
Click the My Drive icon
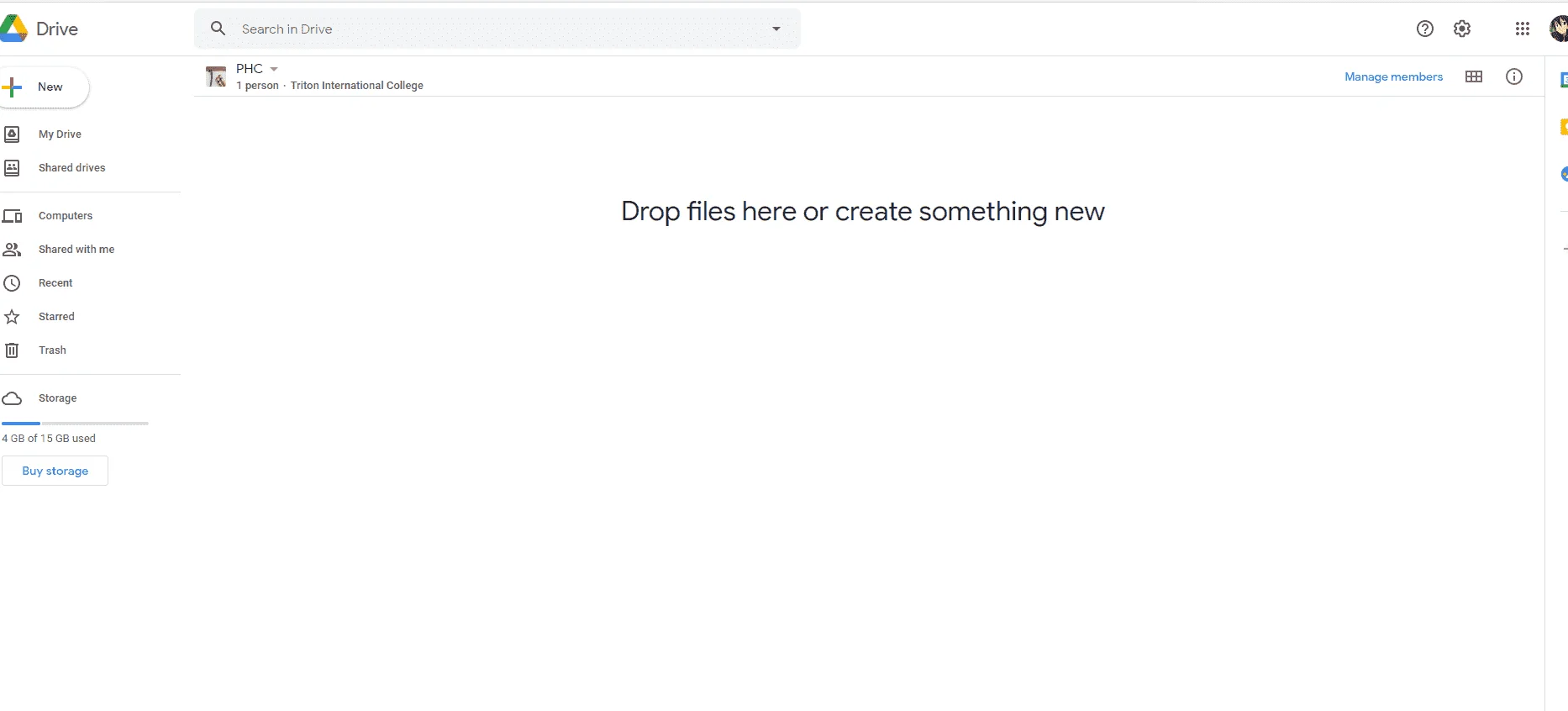[12, 134]
